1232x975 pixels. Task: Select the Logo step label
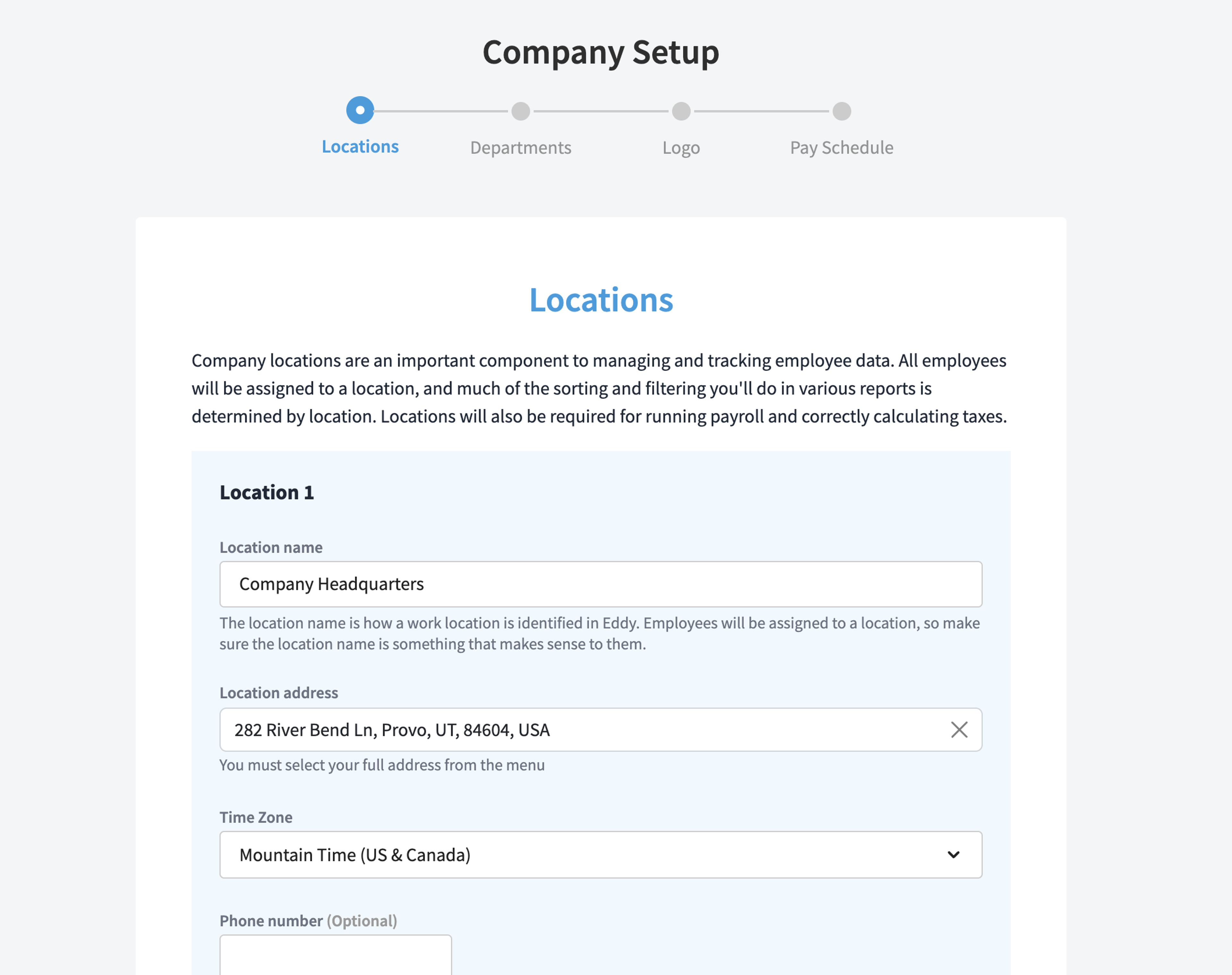click(x=680, y=149)
